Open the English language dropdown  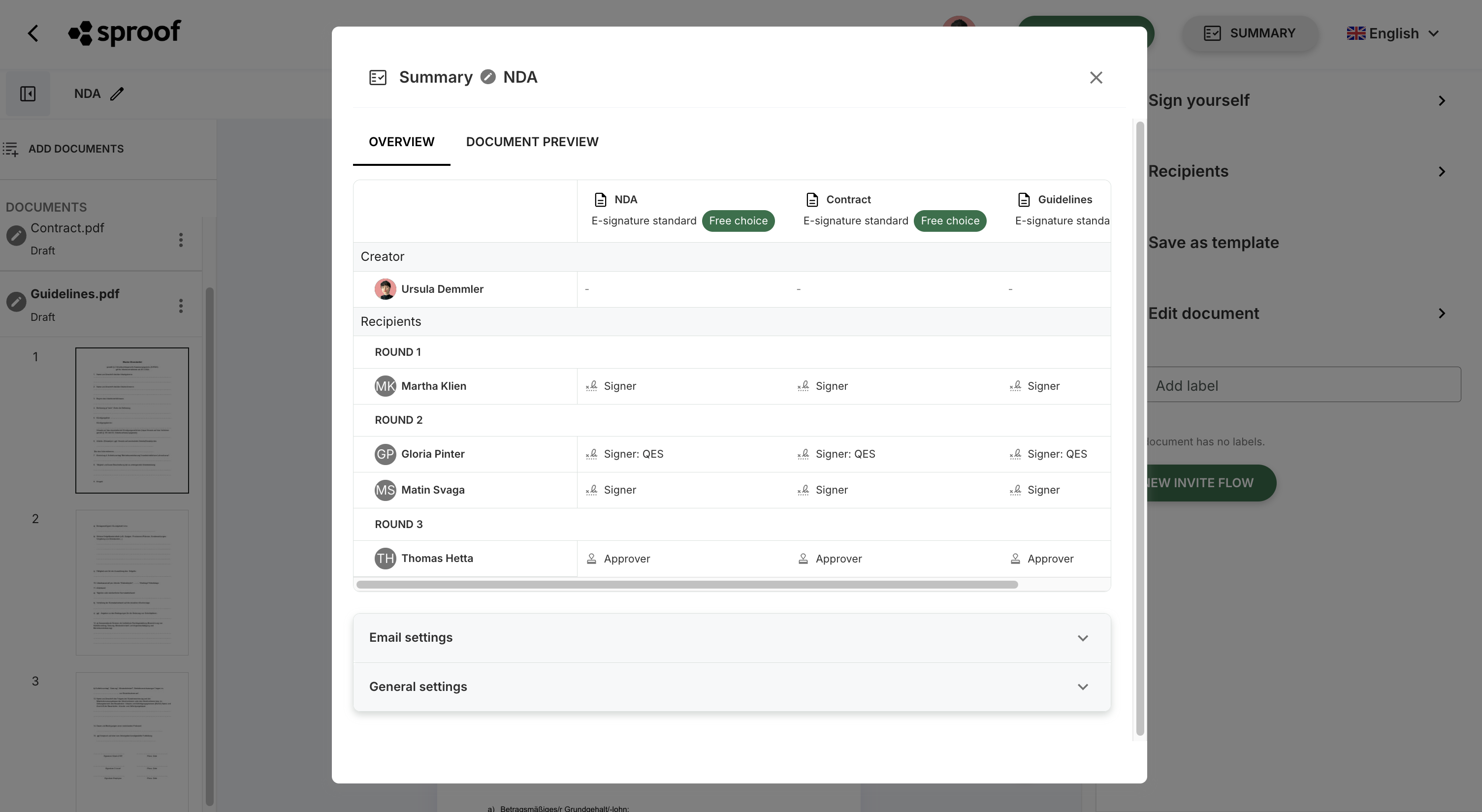click(x=1393, y=33)
